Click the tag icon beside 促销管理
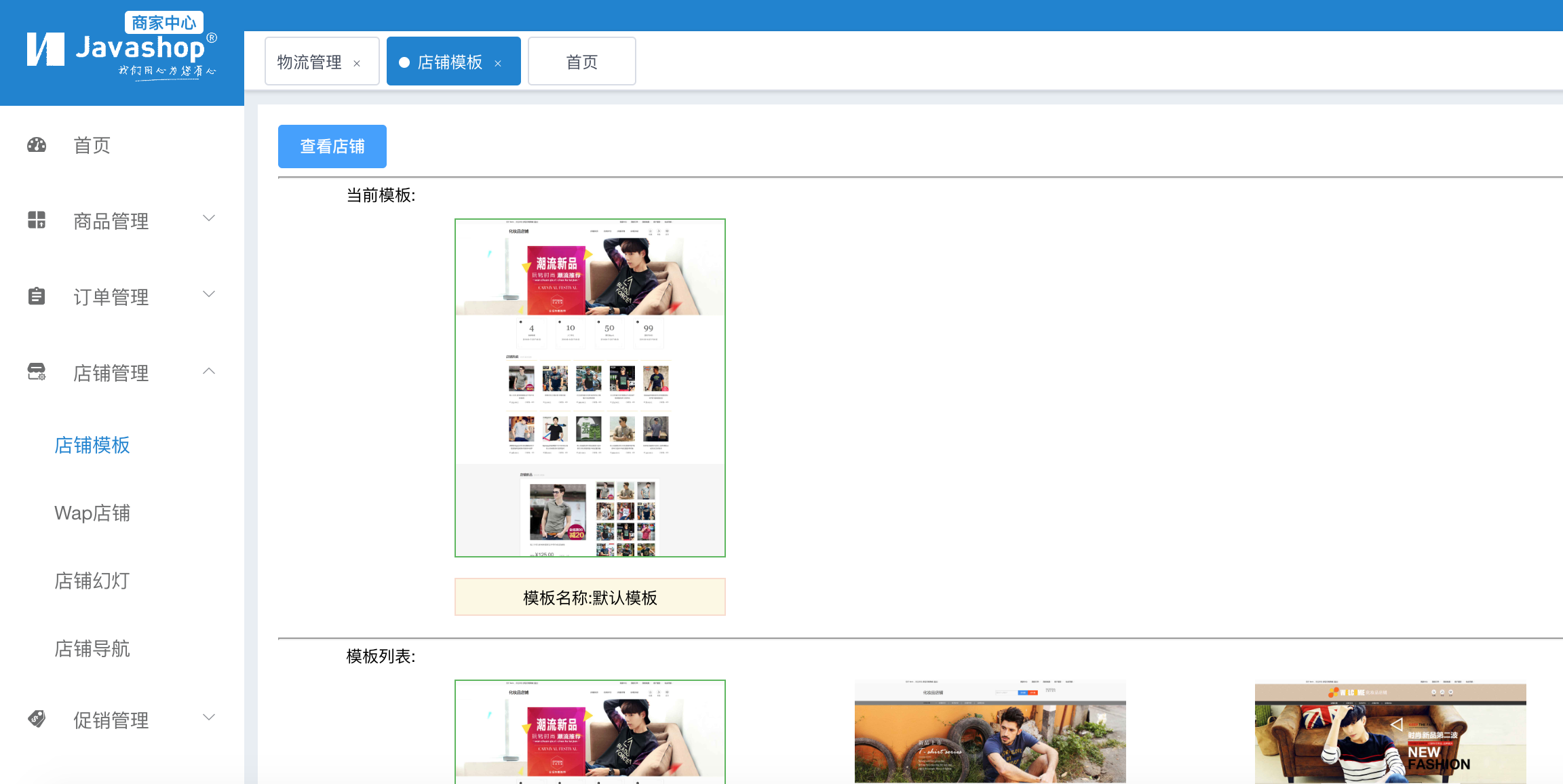The height and width of the screenshot is (784, 1563). pyautogui.click(x=37, y=719)
